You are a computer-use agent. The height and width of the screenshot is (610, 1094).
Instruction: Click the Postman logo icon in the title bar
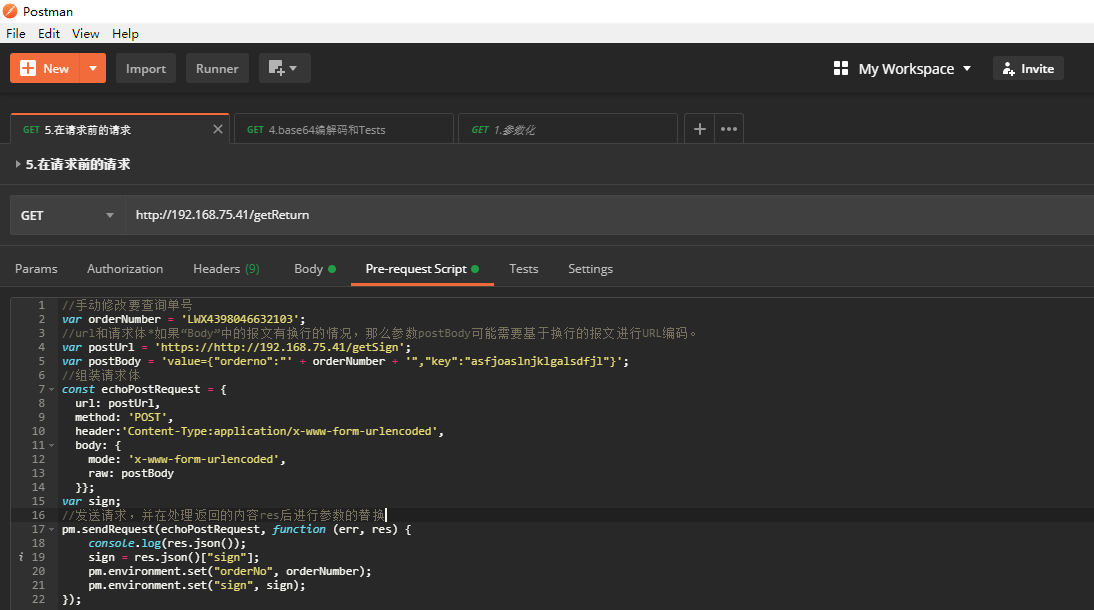[9, 11]
